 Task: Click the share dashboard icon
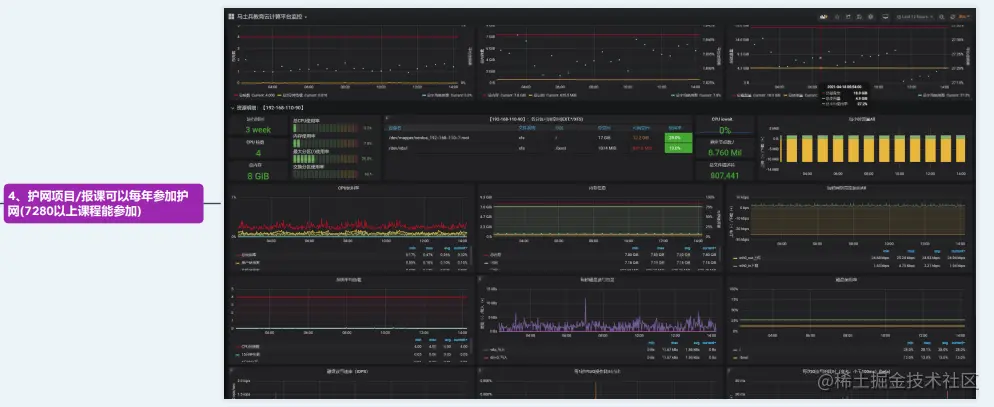pos(848,17)
